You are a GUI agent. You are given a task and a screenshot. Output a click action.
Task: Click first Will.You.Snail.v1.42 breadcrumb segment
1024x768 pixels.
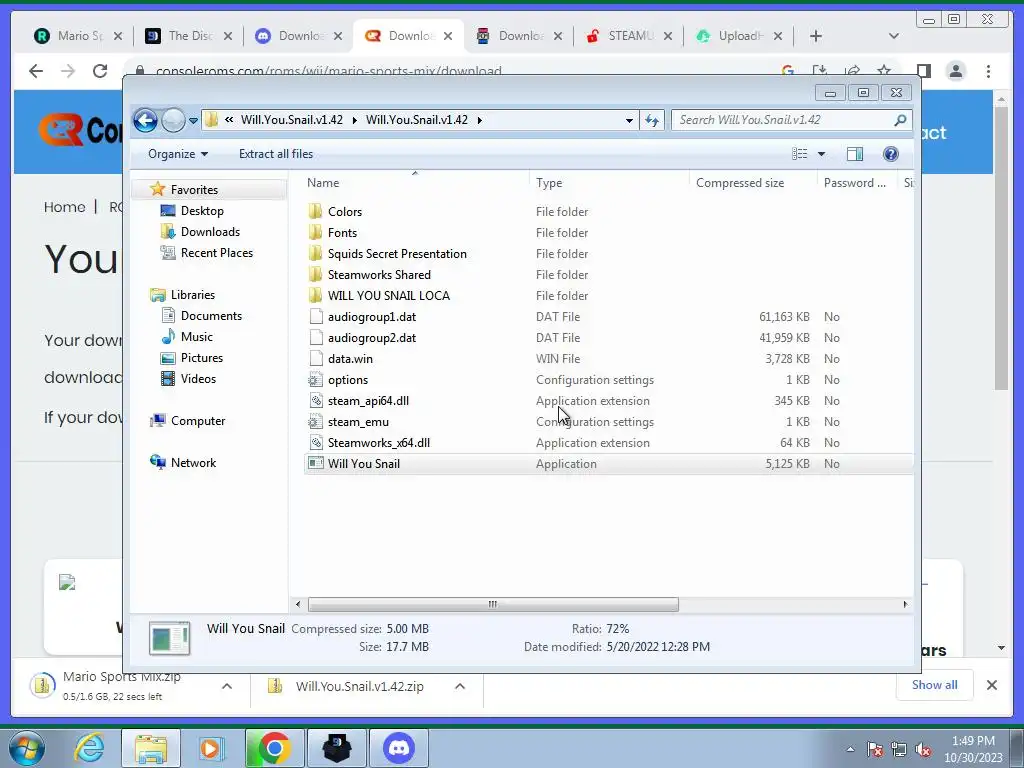click(291, 120)
